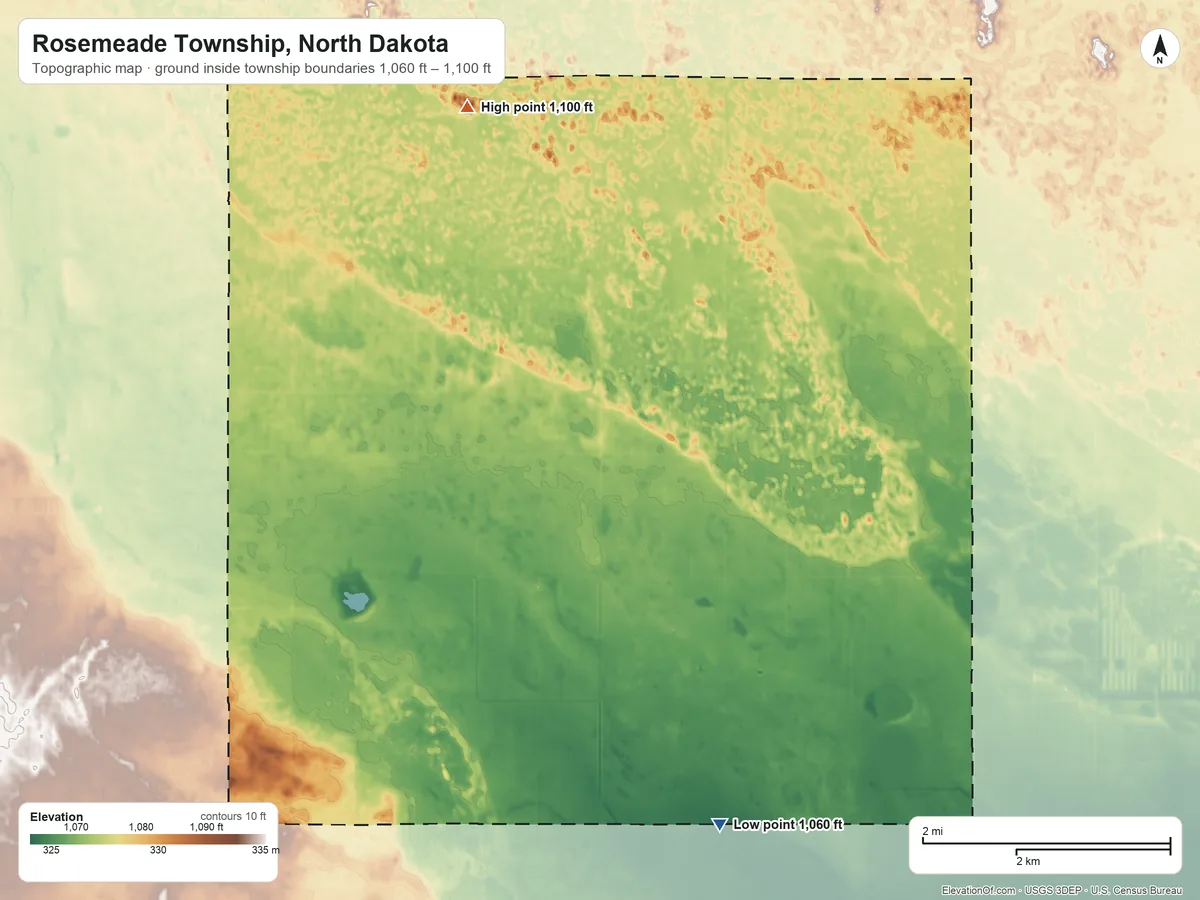Screen dimensions: 1200x900
Task: Click the "330" metre legend value
Action: point(158,851)
